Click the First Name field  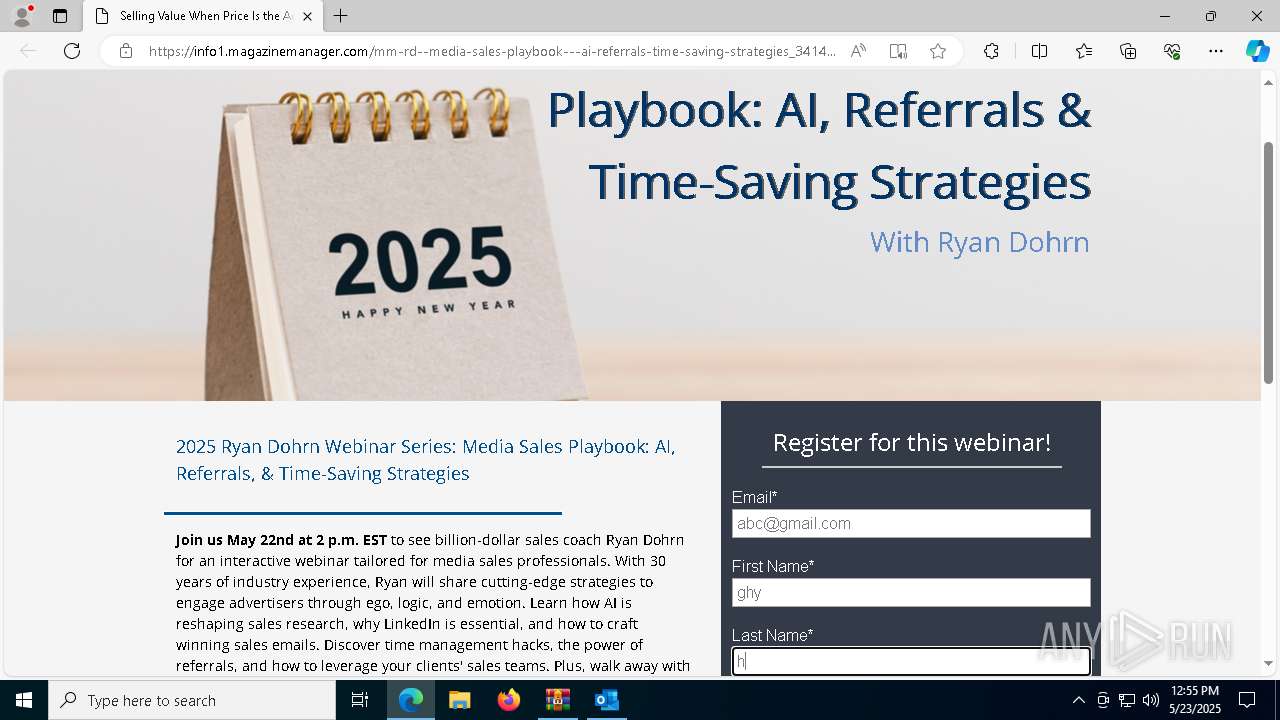coord(911,592)
